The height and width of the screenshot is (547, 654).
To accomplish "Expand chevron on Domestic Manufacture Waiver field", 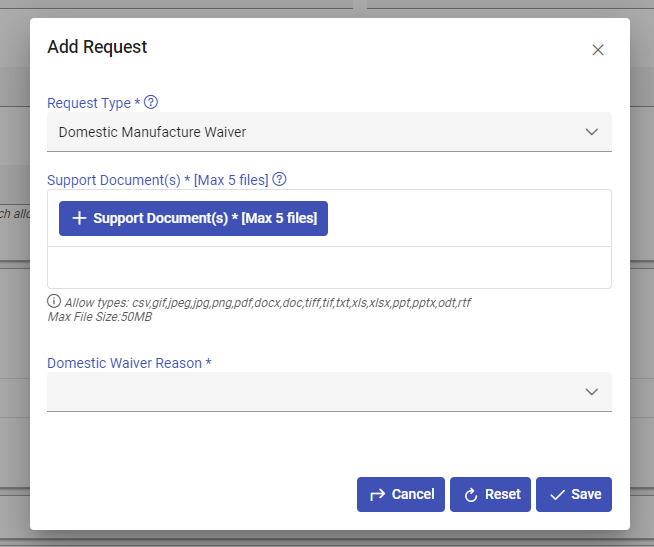I will [591, 132].
